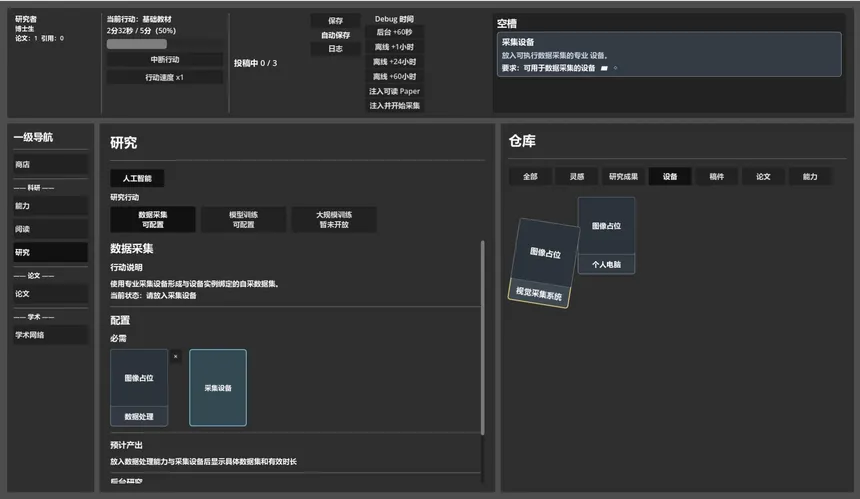
Task: Click the empty 采集设备 slot in config
Action: [x=218, y=388]
